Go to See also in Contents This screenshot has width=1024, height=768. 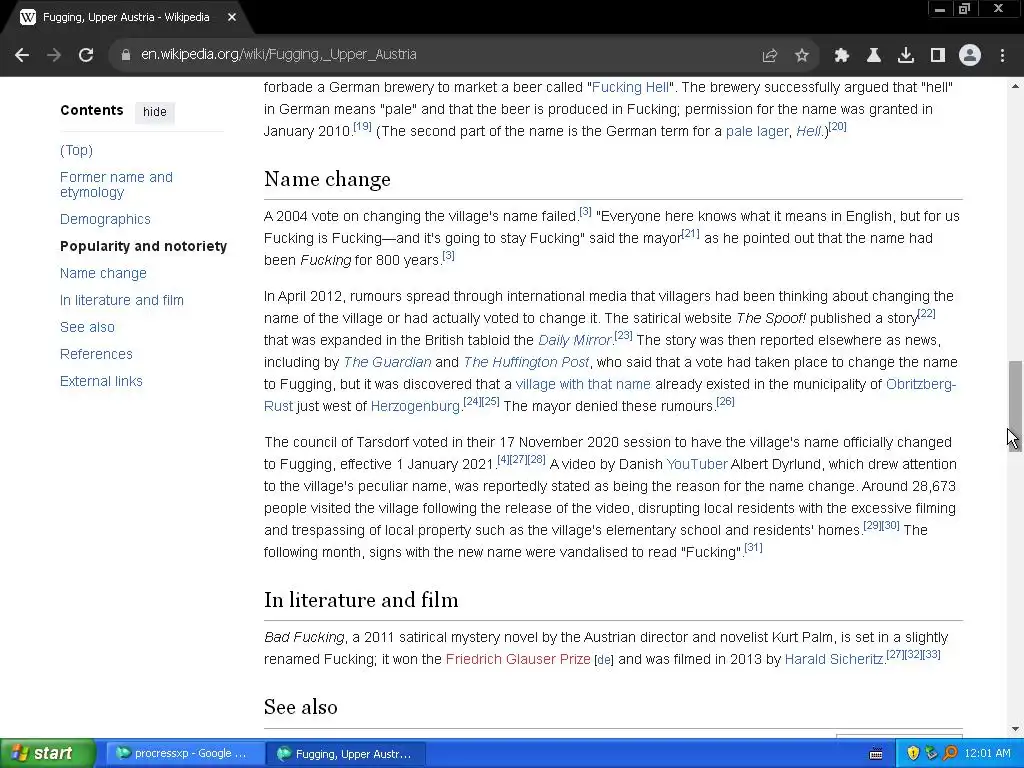point(88,327)
